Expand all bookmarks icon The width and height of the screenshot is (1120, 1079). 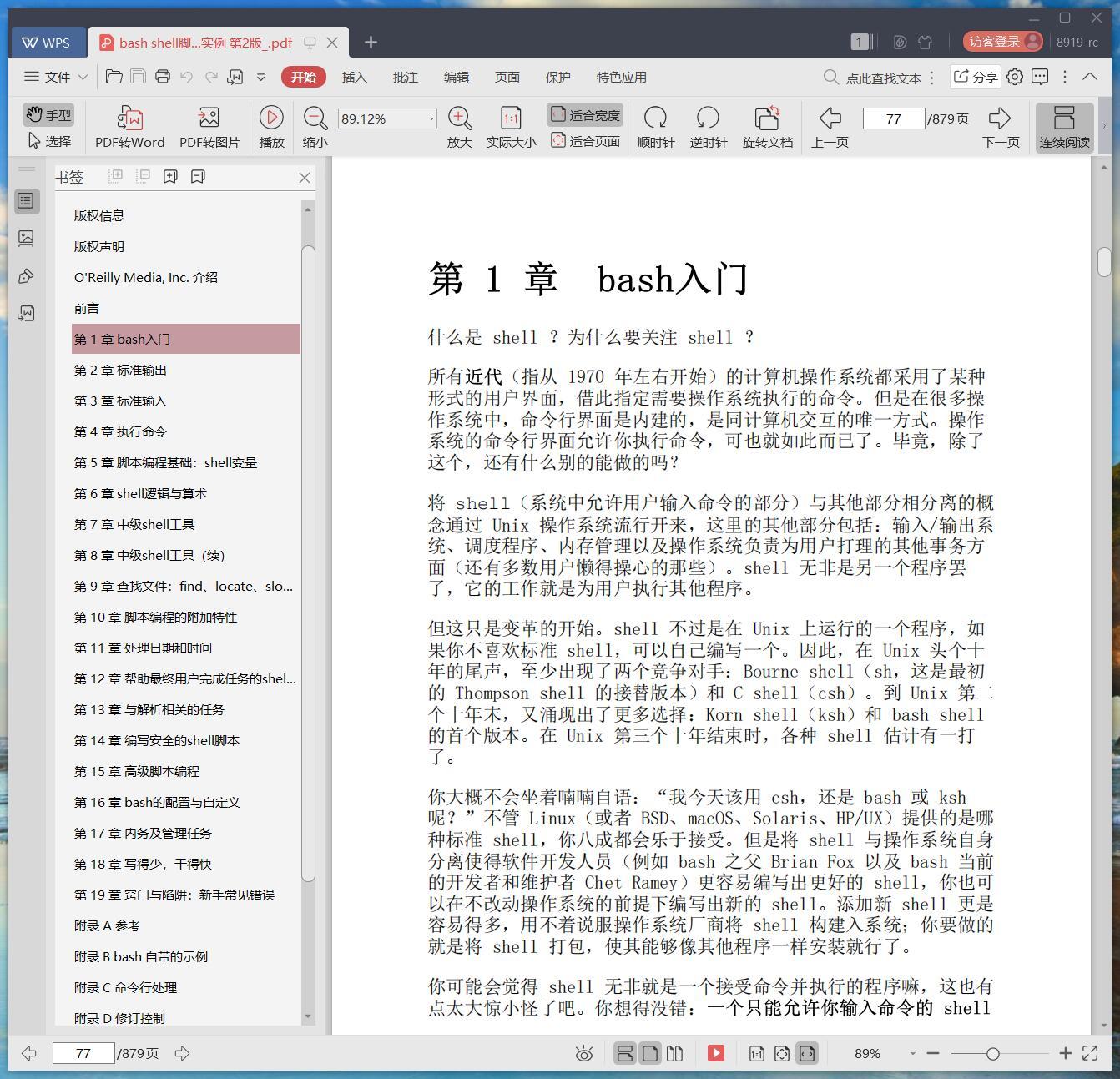116,176
